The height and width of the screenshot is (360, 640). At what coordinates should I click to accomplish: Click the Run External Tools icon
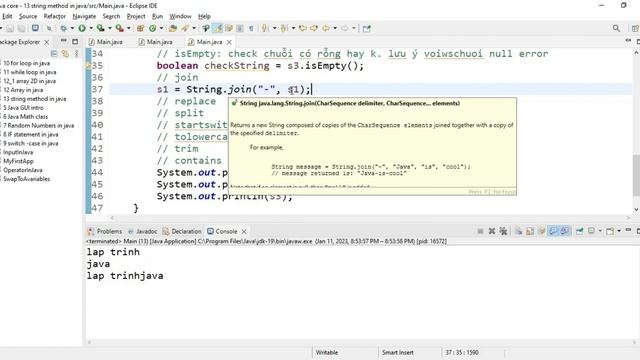click(x=120, y=28)
